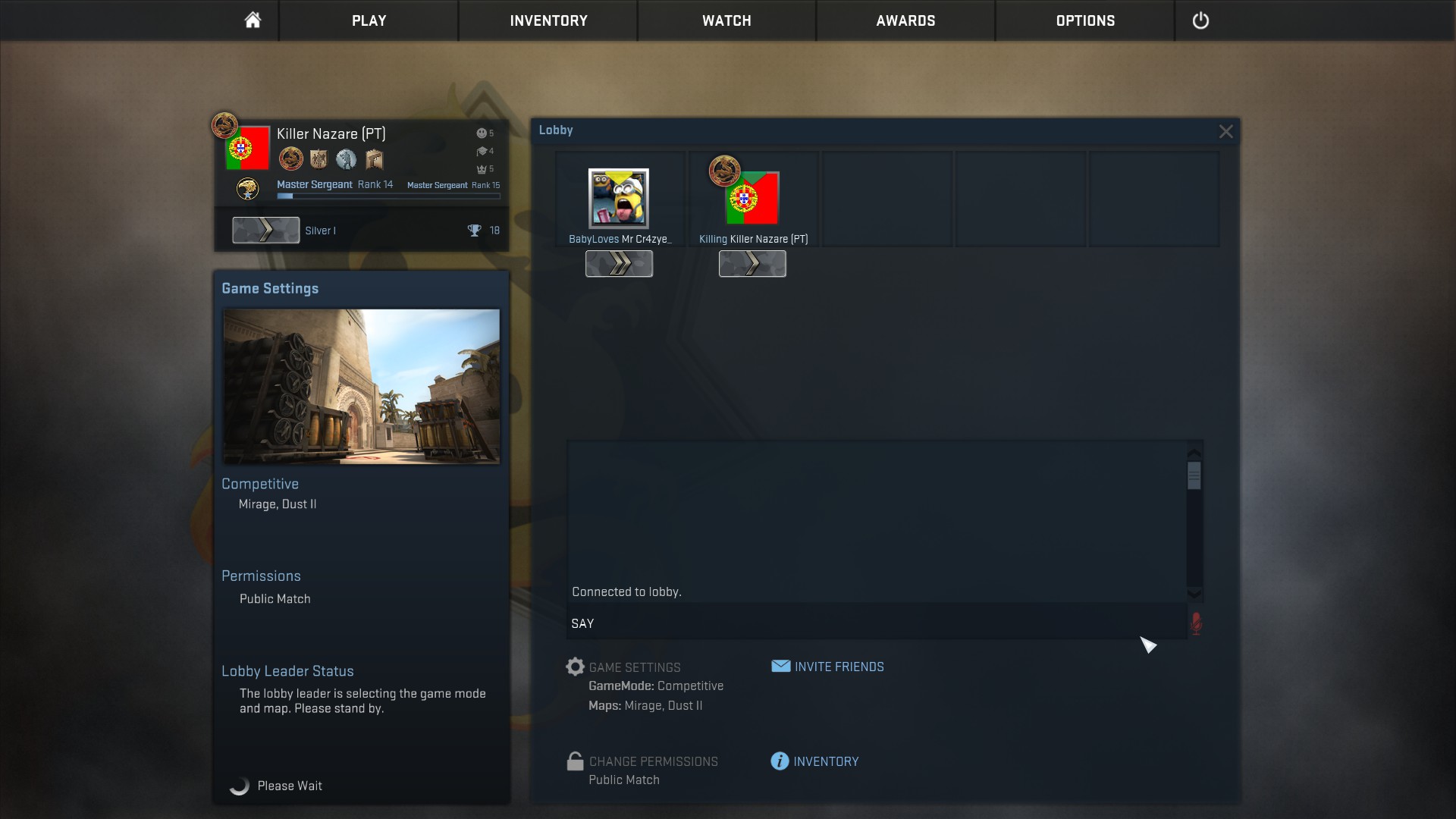Toggle the red microphone icon
This screenshot has height=819, width=1456.
pos(1196,623)
